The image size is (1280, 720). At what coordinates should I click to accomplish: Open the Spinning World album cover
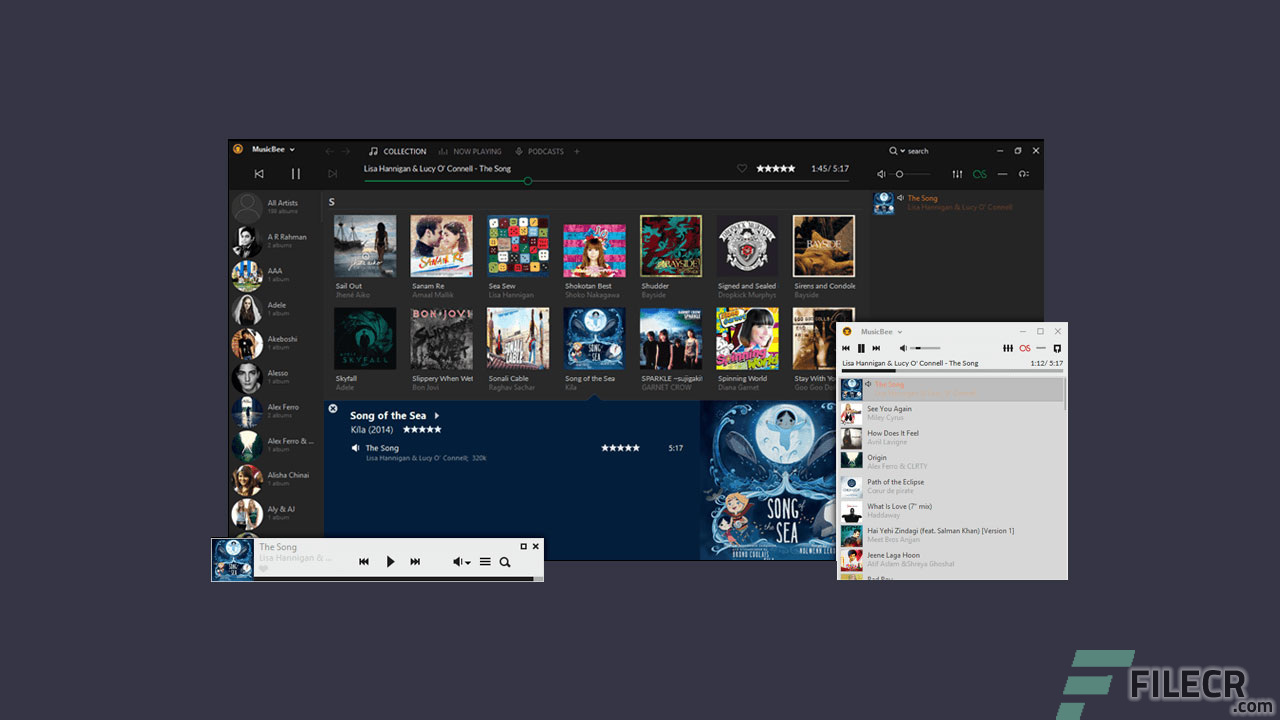point(747,339)
